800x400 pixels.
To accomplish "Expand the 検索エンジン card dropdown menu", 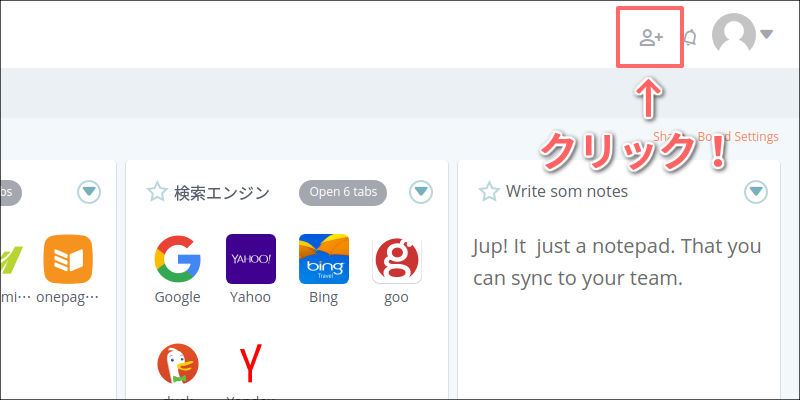I will (x=421, y=192).
